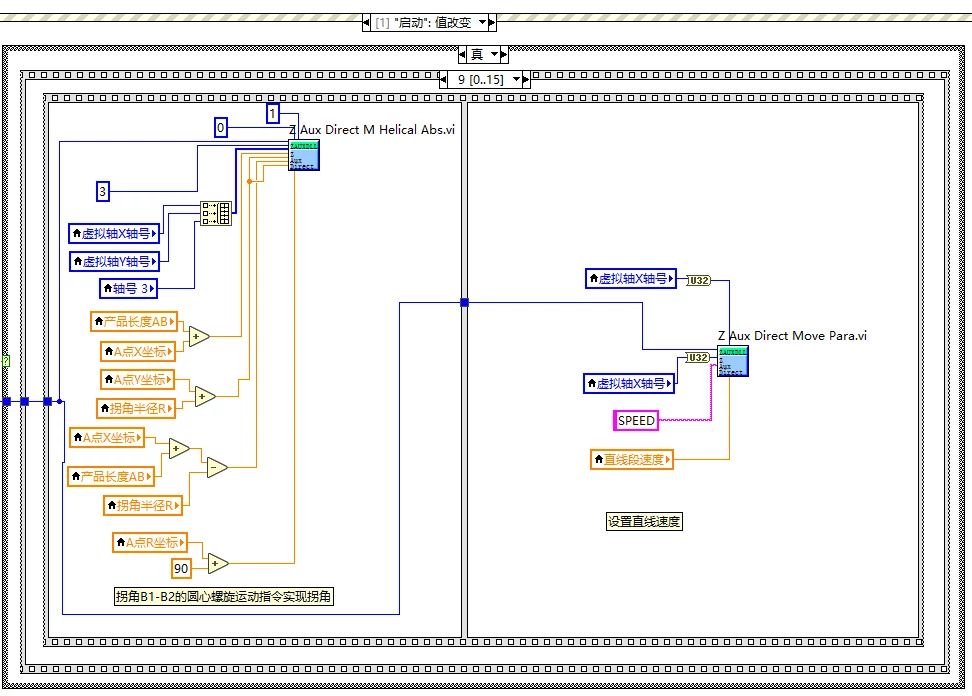The height and width of the screenshot is (696, 972).
Task: Go to next frame after 9 [0..15]
Action: [526, 80]
